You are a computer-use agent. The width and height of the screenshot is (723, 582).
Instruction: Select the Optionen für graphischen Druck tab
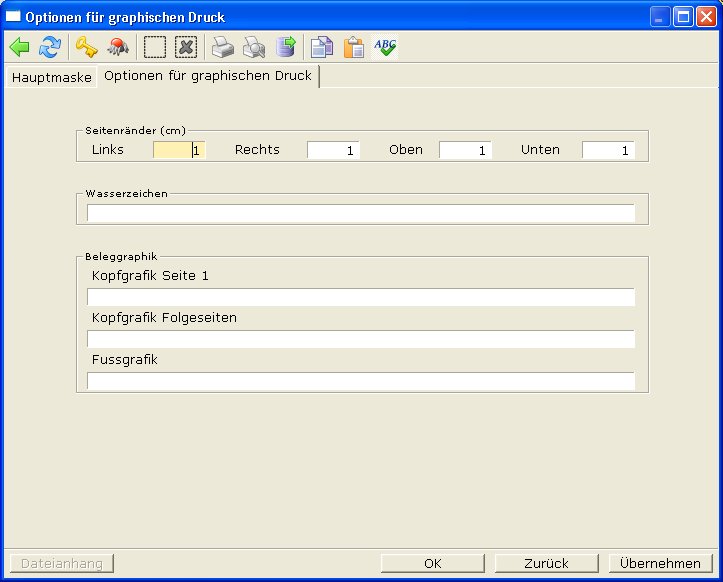(208, 76)
